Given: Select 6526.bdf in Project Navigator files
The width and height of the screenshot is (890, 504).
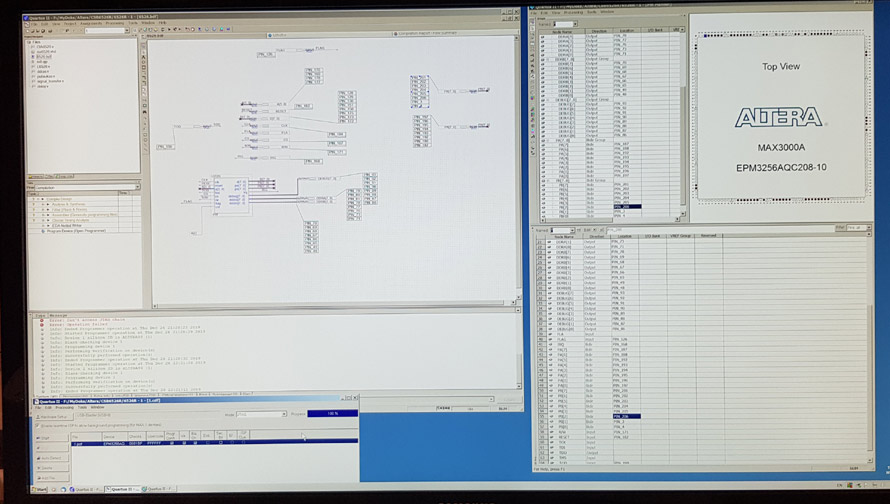Looking at the screenshot, I should point(44,56).
